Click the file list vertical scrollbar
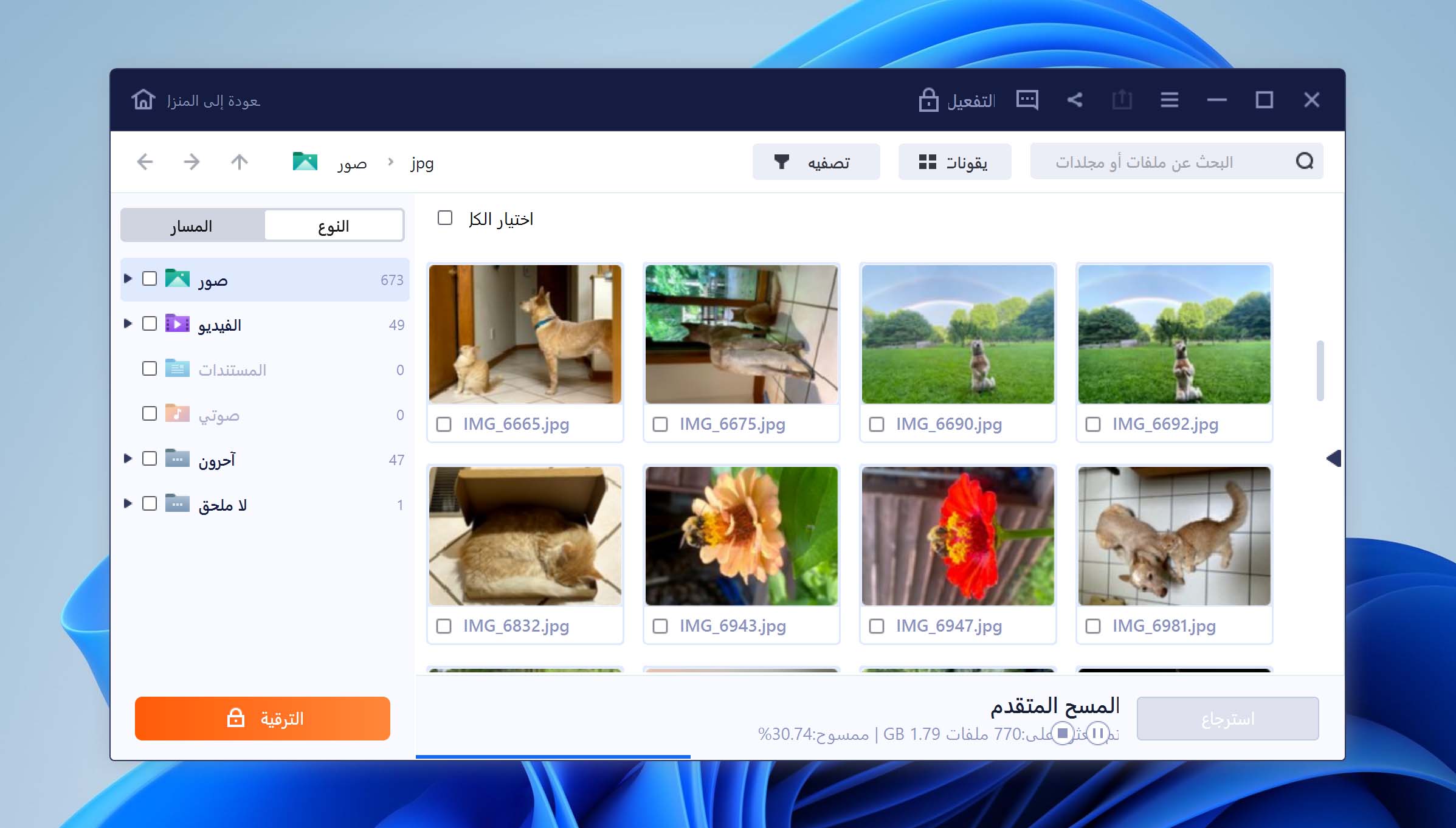Screen dimensions: 1456x828 point(1320,371)
